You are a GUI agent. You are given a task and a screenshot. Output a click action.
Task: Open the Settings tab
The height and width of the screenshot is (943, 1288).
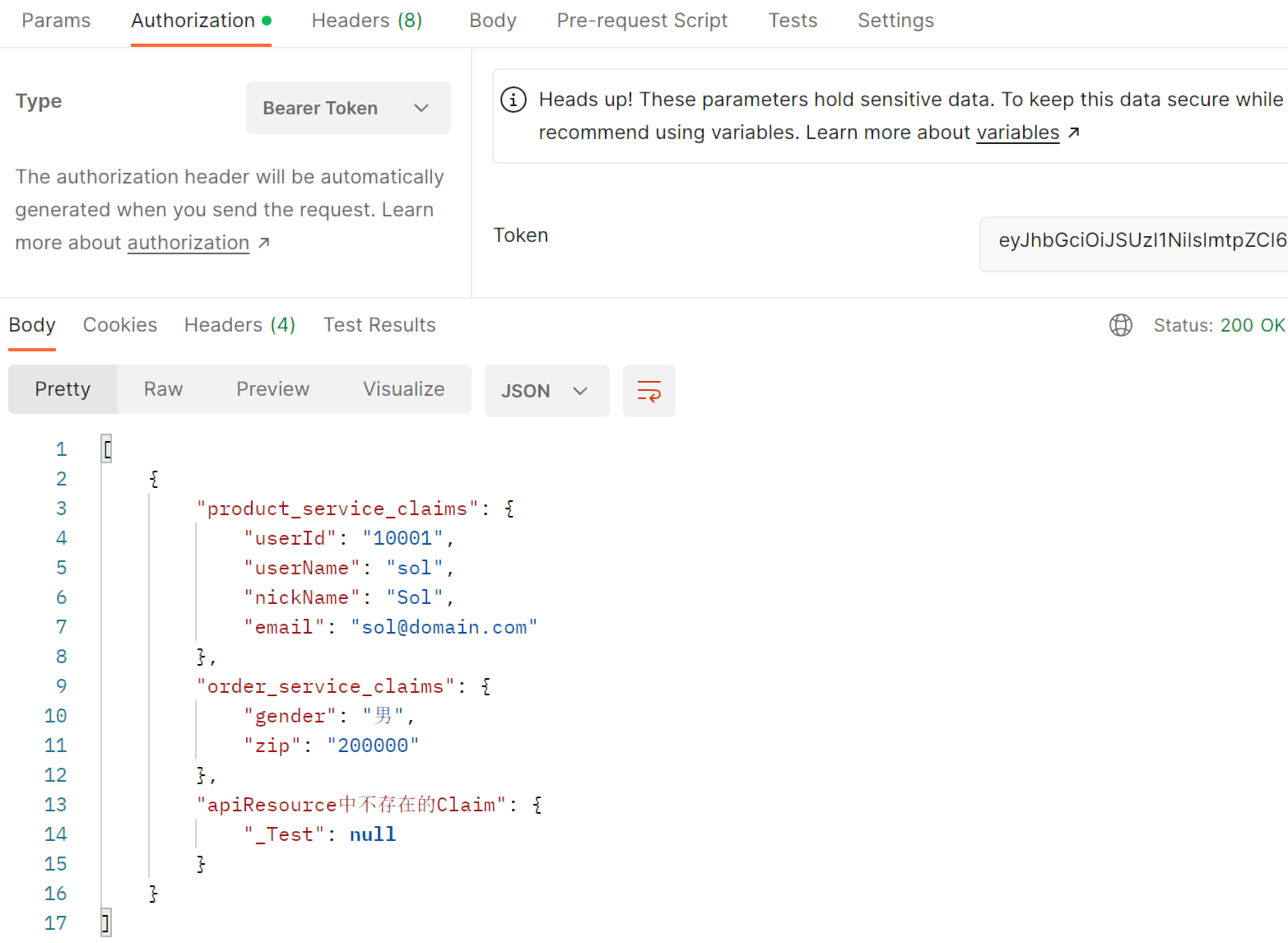[x=895, y=21]
